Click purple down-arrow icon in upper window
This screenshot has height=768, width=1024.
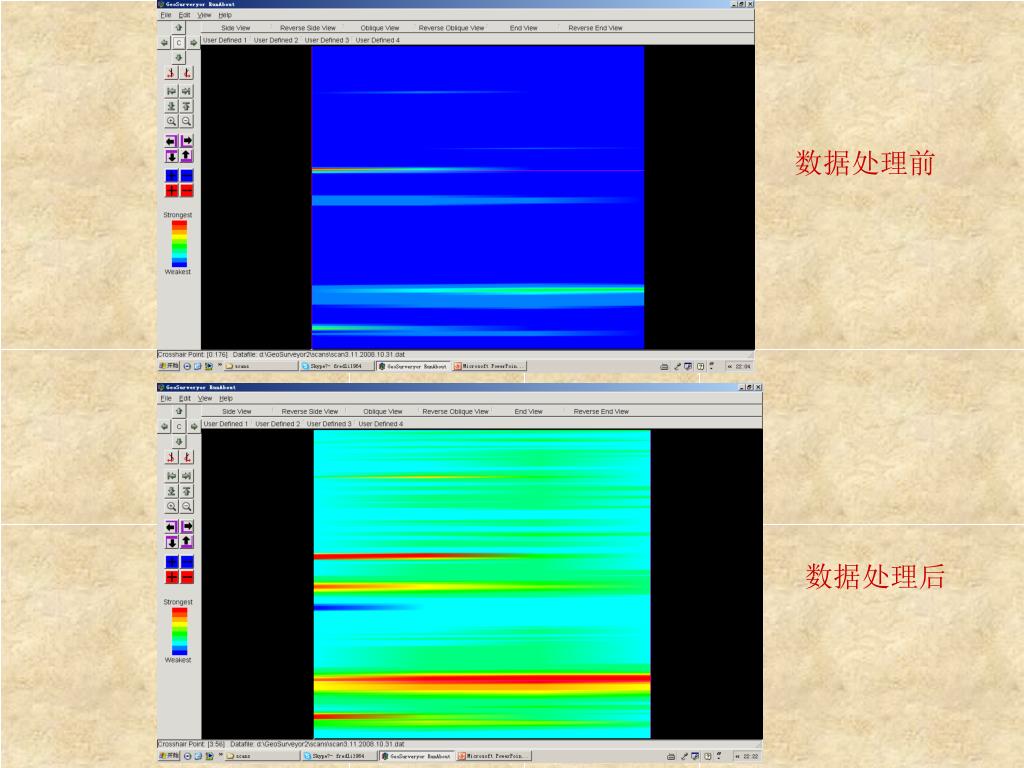click(171, 156)
